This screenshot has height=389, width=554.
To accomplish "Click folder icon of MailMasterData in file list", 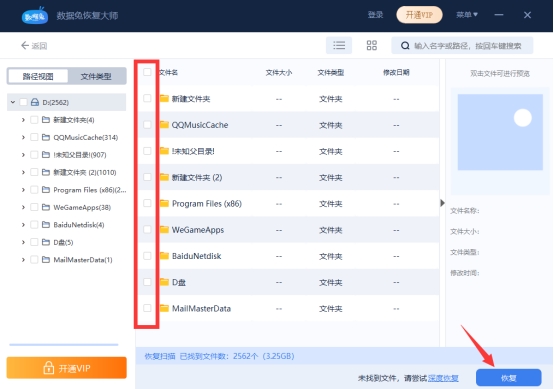I will (x=164, y=308).
